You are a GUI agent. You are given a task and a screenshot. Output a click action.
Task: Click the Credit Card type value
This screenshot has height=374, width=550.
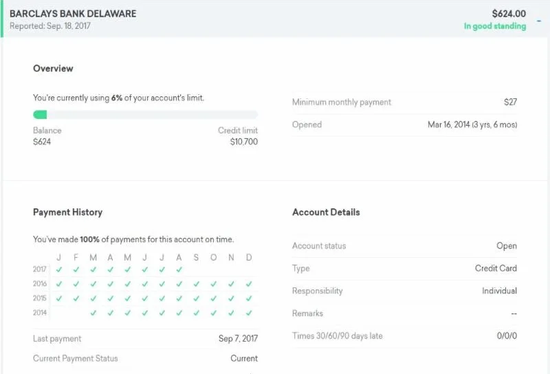[x=496, y=268]
